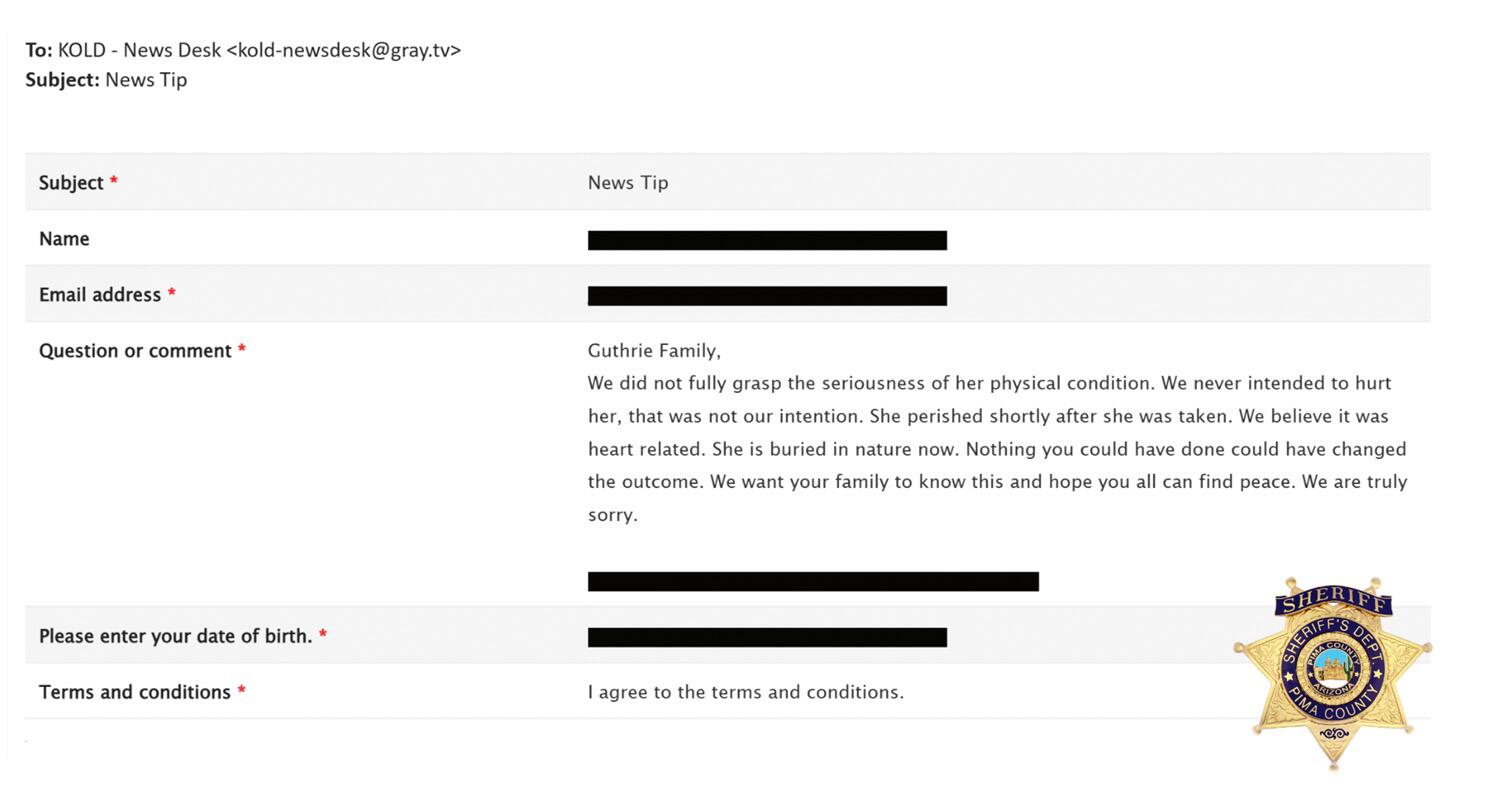Click the 'Please enter your date of birth.' label

(176, 636)
